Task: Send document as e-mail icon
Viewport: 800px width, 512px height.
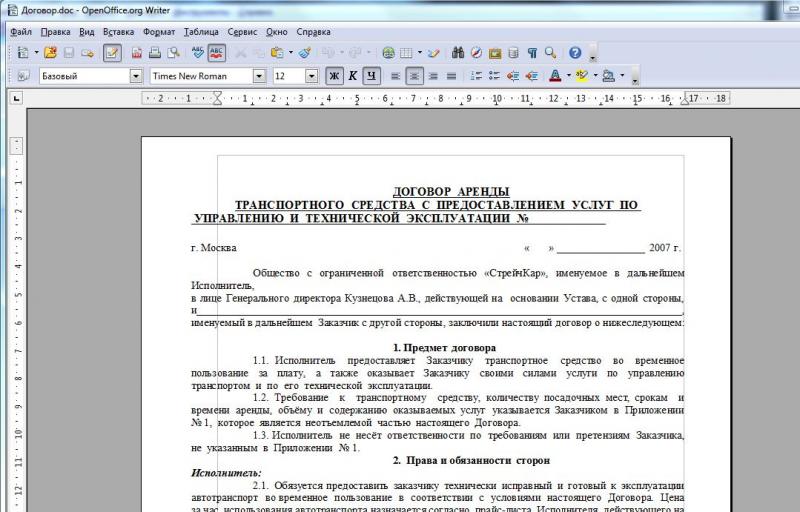Action: pos(87,53)
